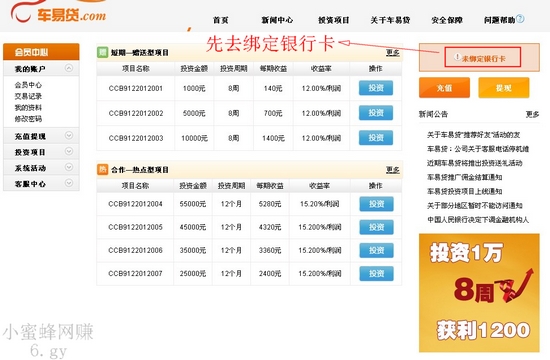The width and height of the screenshot is (550, 360).
Task: Click the 提现 yellow button
Action: pyautogui.click(x=504, y=88)
